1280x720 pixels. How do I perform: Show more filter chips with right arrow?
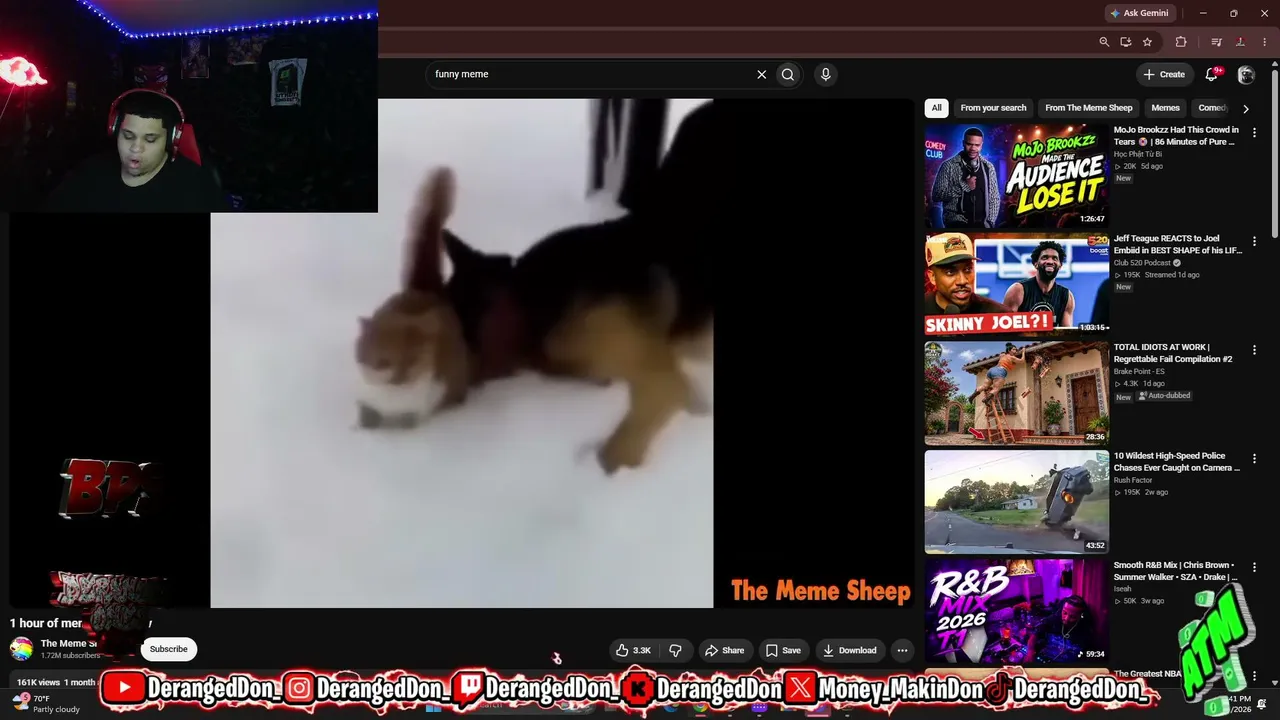(1245, 108)
